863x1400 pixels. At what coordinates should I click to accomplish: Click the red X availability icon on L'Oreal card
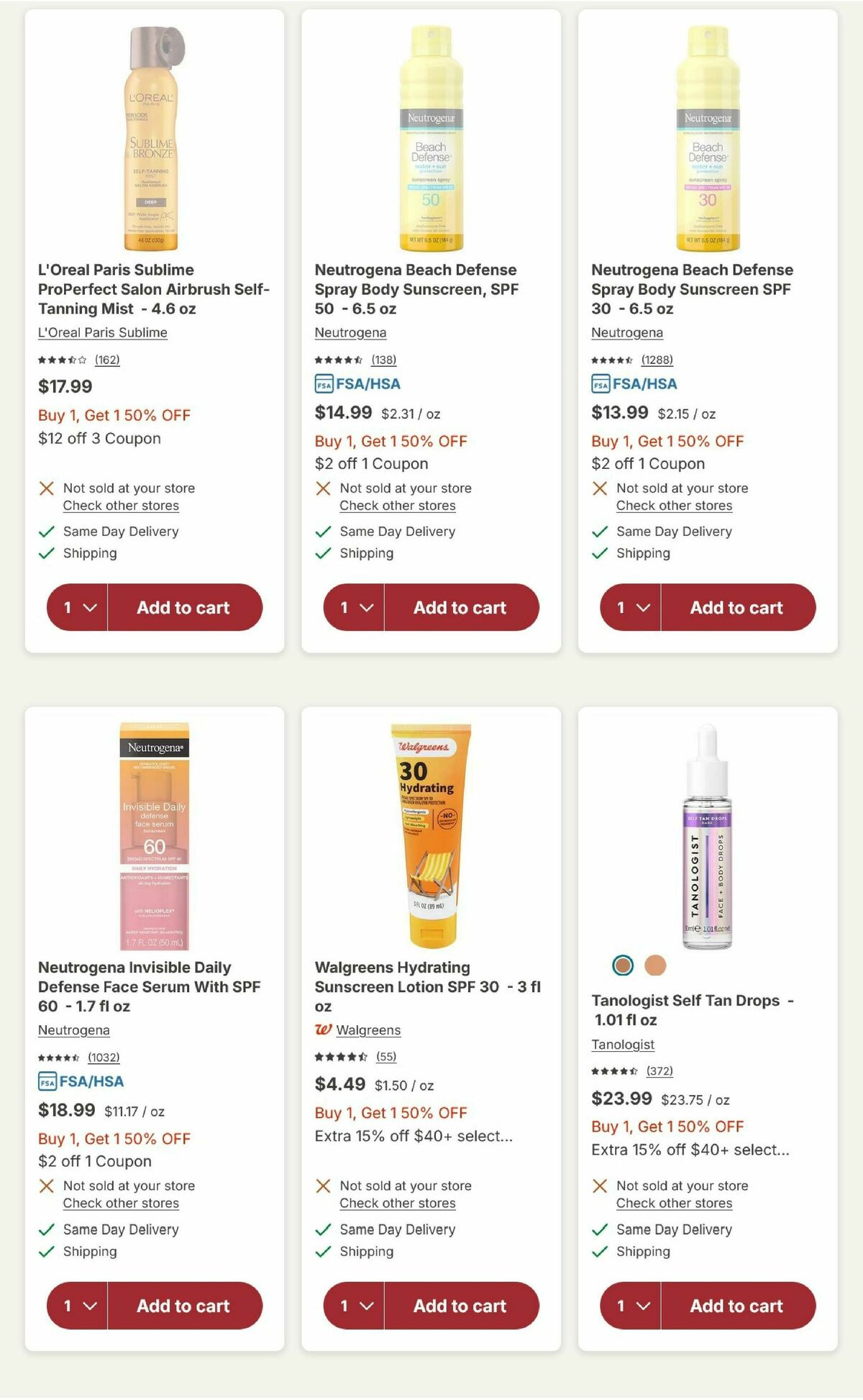[47, 488]
